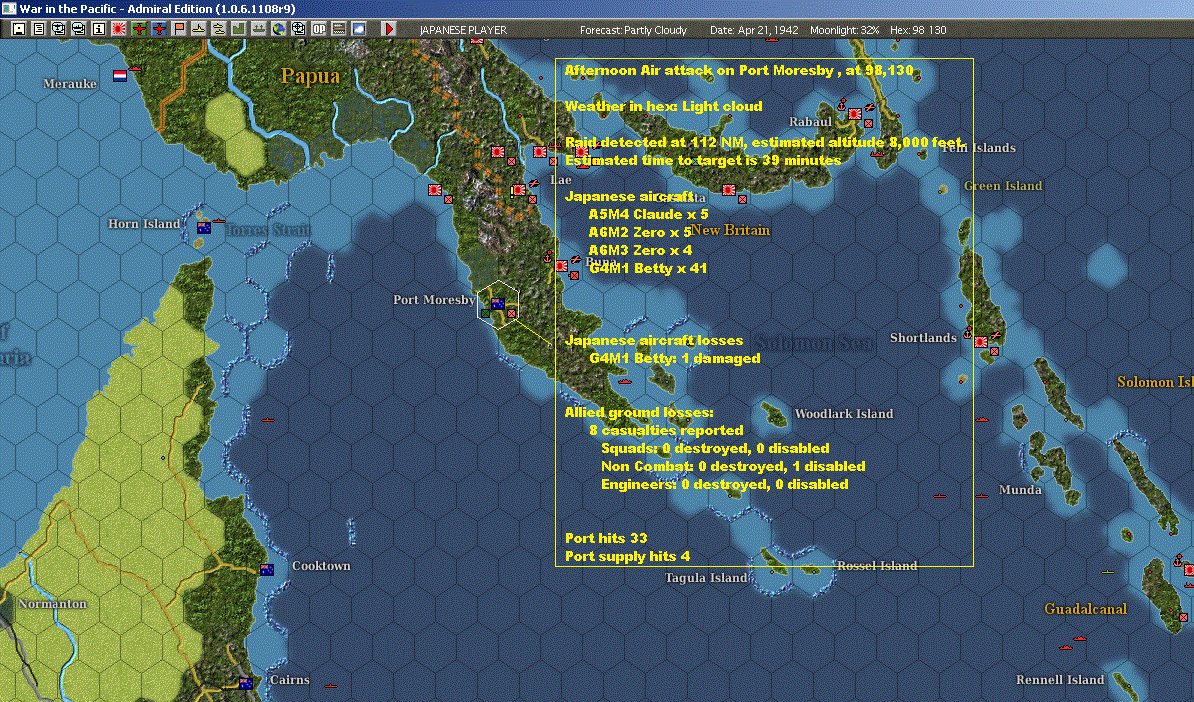This screenshot has width=1194, height=702.
Task: Click the 'G4M1 Betty: 1 damaged' line
Action: (x=675, y=358)
